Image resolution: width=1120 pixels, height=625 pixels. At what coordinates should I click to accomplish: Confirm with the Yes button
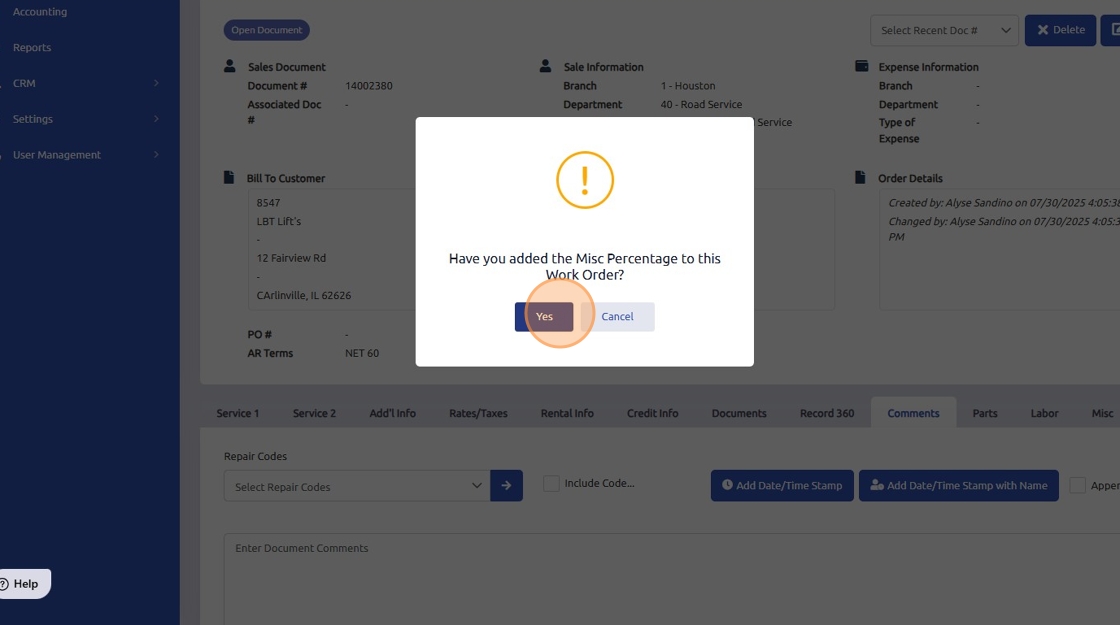(x=544, y=316)
